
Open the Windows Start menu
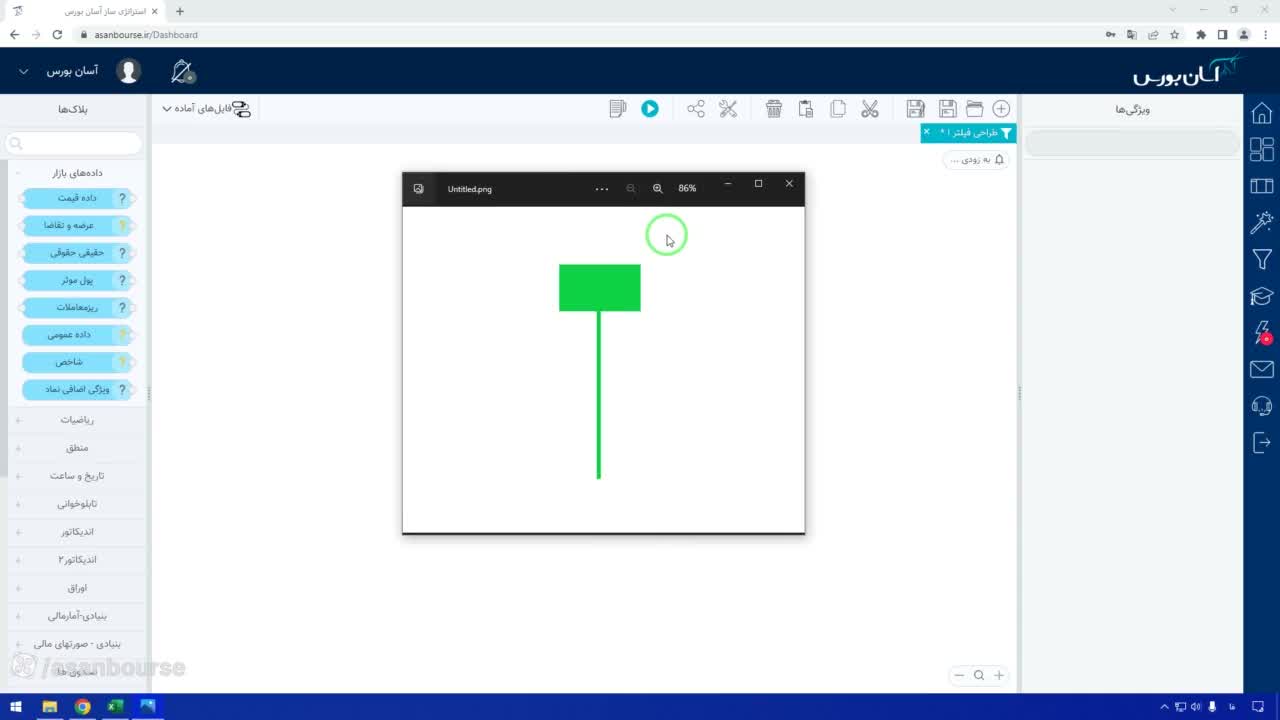16,707
